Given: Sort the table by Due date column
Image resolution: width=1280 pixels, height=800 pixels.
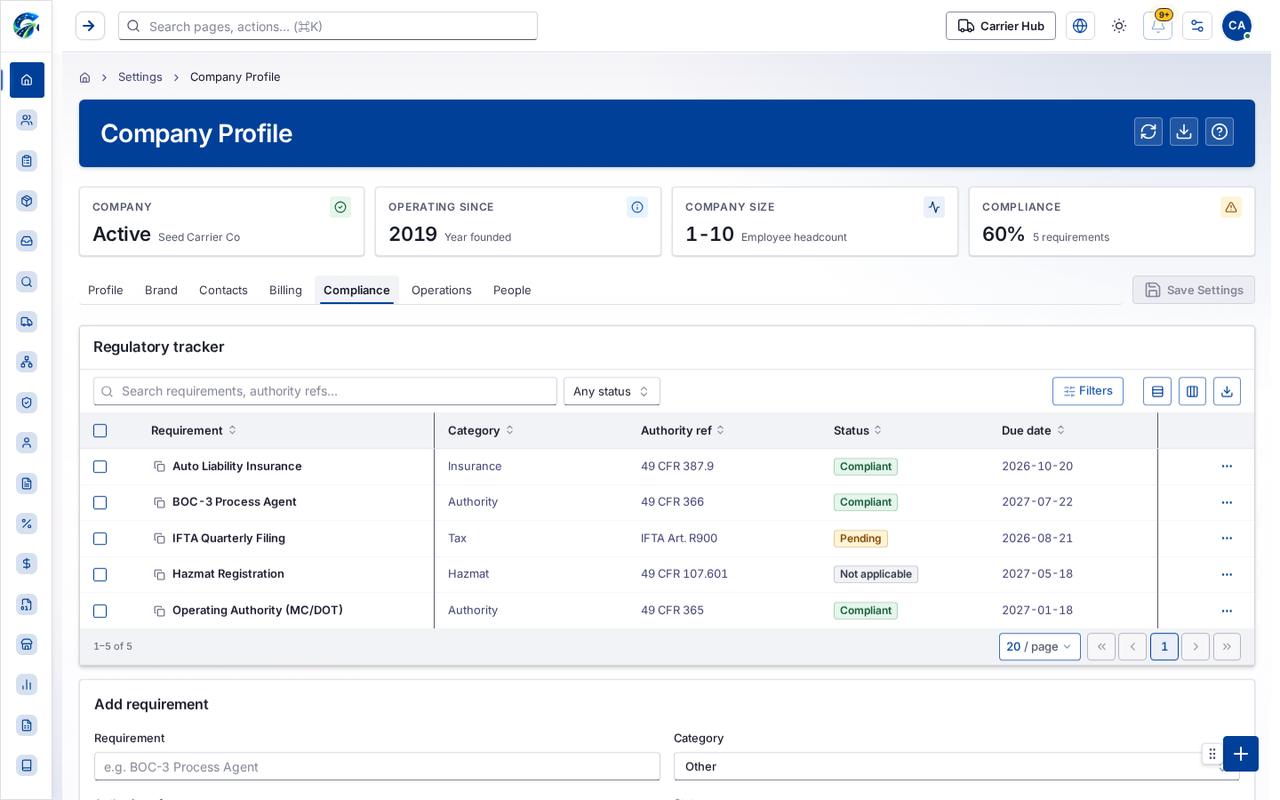Looking at the screenshot, I should click(x=1033, y=431).
